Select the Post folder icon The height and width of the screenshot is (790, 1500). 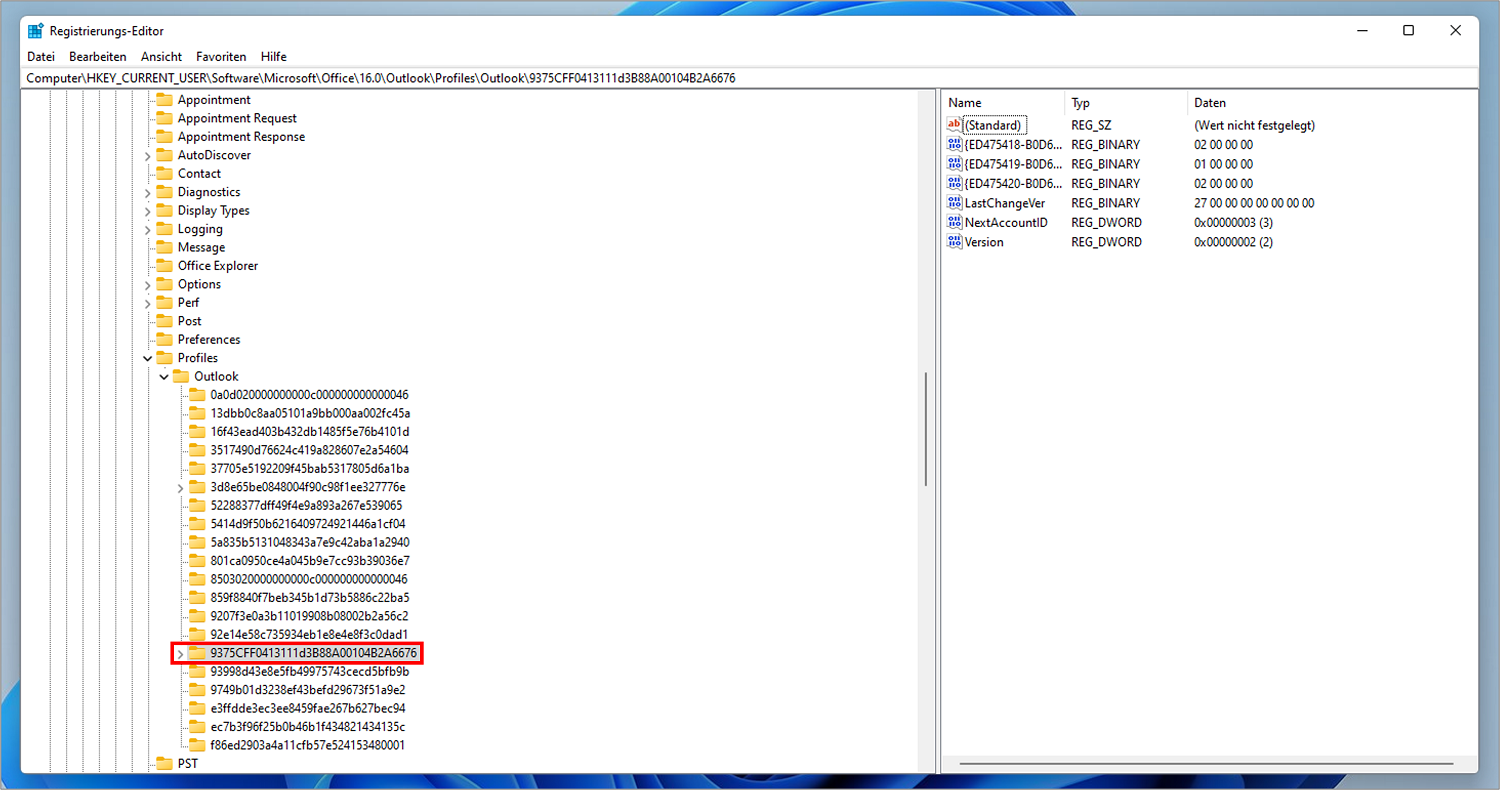[164, 321]
